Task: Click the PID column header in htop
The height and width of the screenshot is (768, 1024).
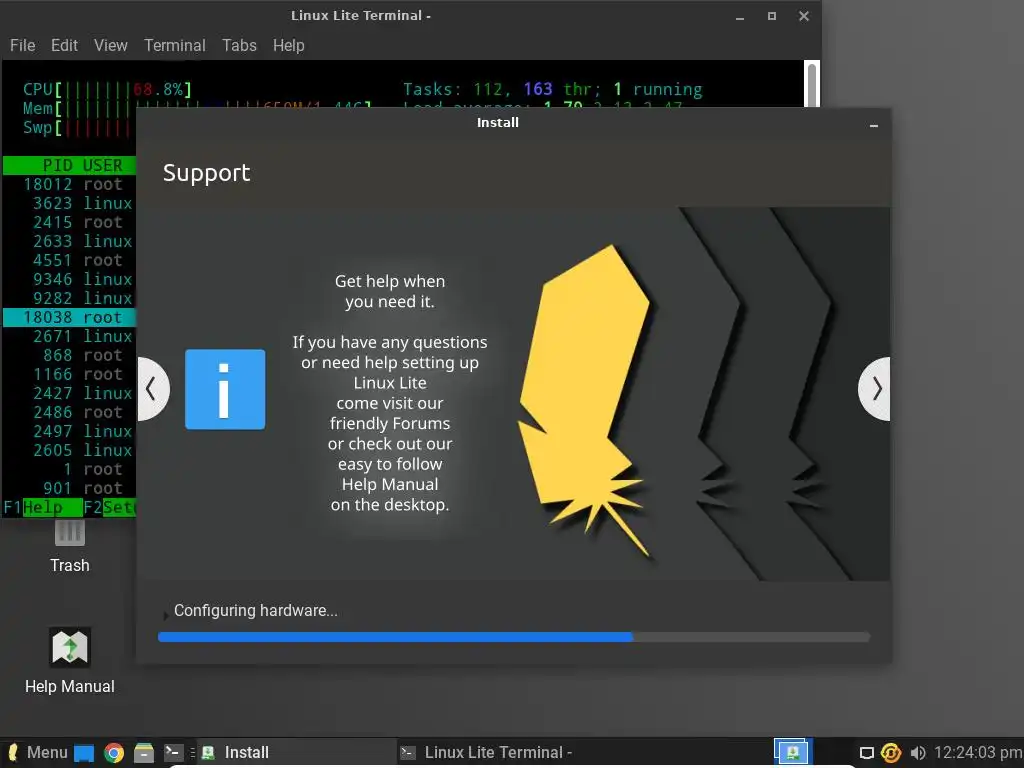Action: (57, 165)
